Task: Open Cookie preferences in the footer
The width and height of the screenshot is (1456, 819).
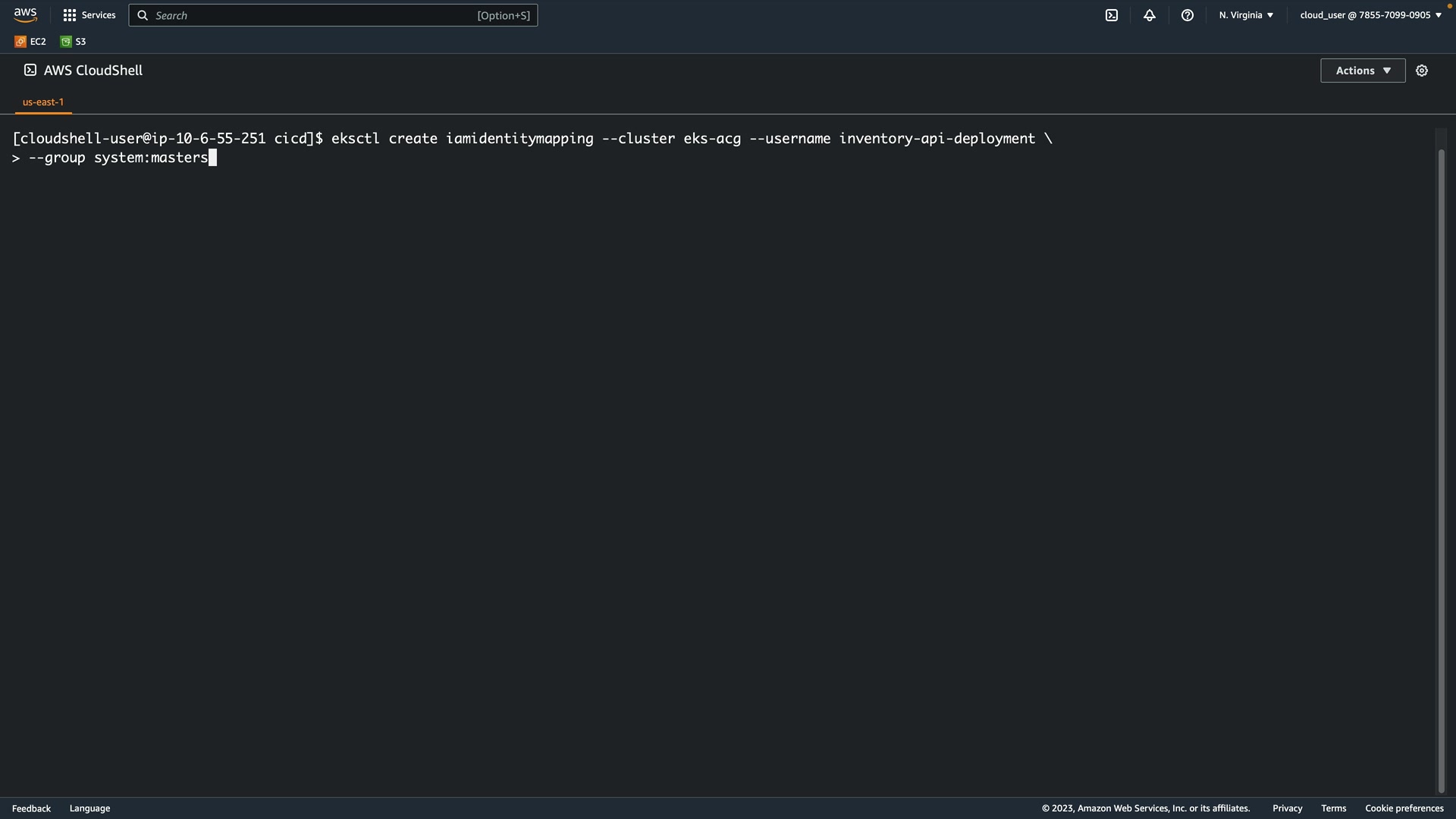Action: 1404,808
